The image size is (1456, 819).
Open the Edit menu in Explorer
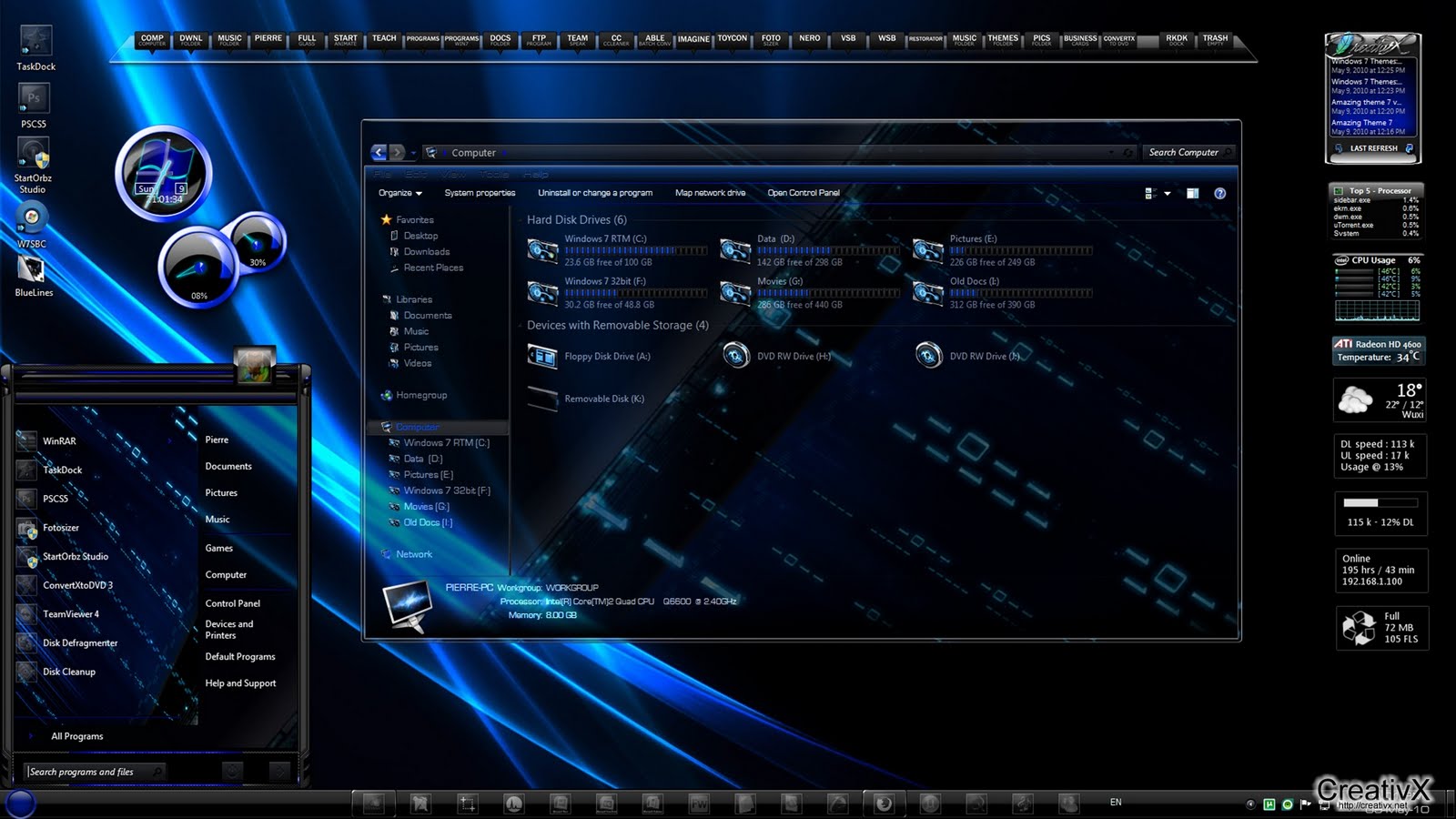[416, 174]
